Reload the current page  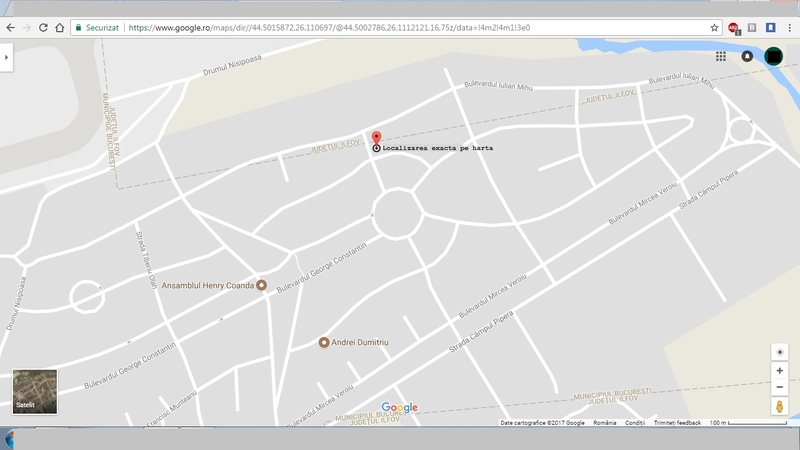(x=43, y=28)
